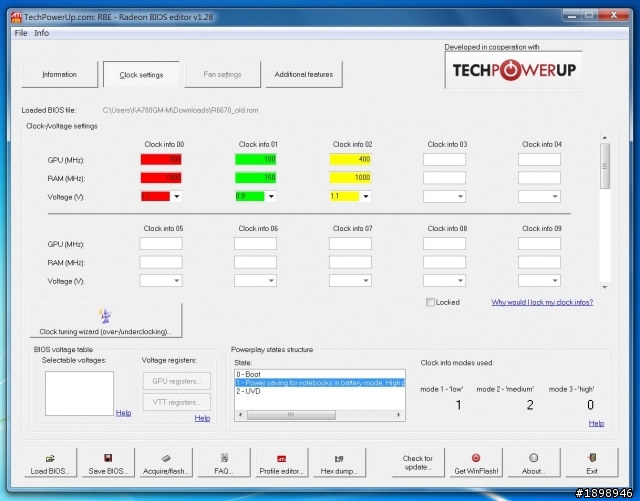The width and height of the screenshot is (640, 501).
Task: Click the State list horizontal scrollbar thumb
Action: pyautogui.click(x=291, y=415)
